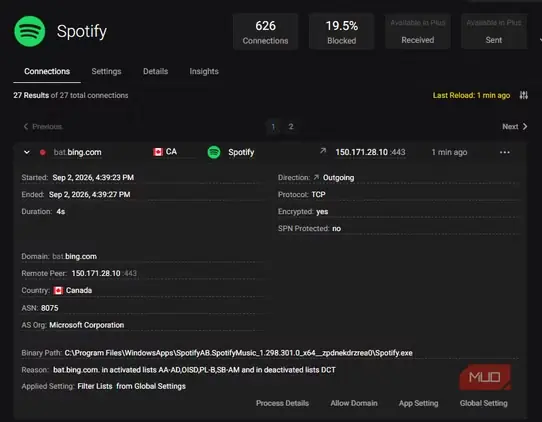This screenshot has height=422, width=542.
Task: Click the Received Plus stat card
Action: pyautogui.click(x=418, y=32)
